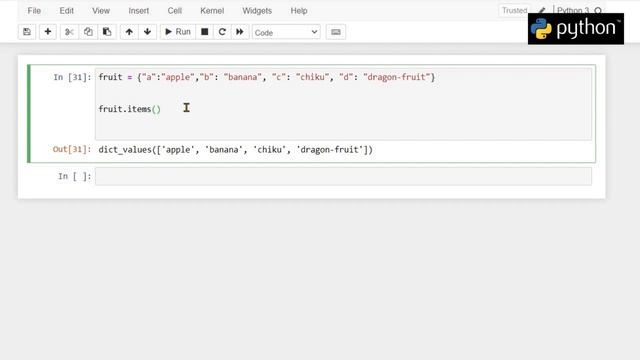
Task: Click the Out[31] output prompt label
Action: point(72,149)
